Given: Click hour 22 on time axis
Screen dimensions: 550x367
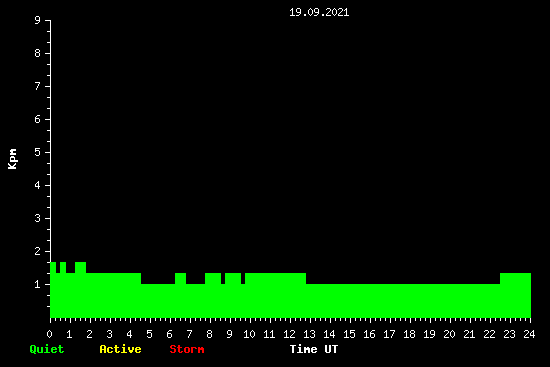Looking at the screenshot, I should (x=489, y=334).
